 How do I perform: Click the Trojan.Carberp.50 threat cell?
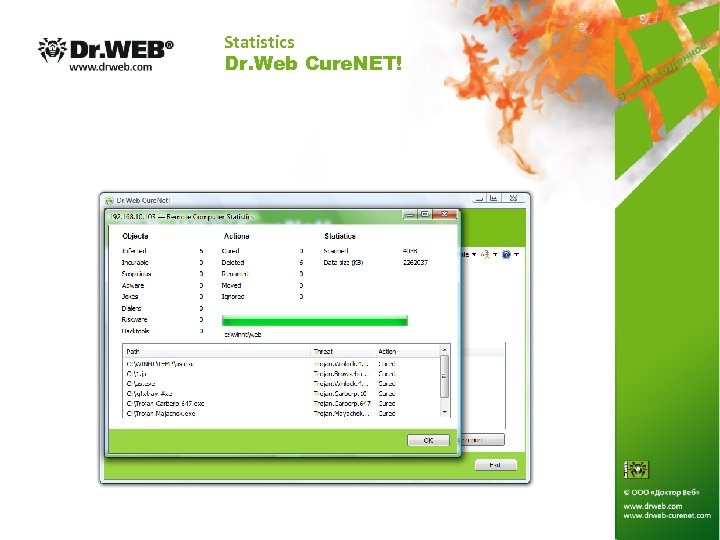(x=340, y=394)
